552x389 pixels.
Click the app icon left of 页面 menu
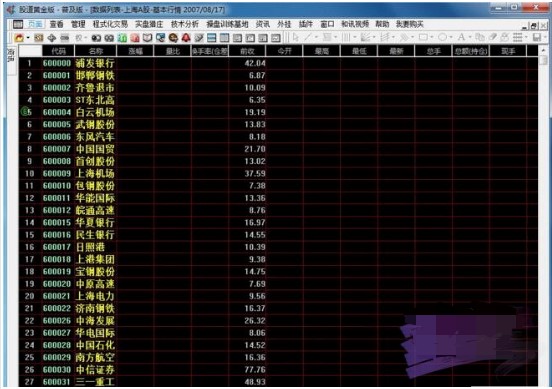(18, 24)
